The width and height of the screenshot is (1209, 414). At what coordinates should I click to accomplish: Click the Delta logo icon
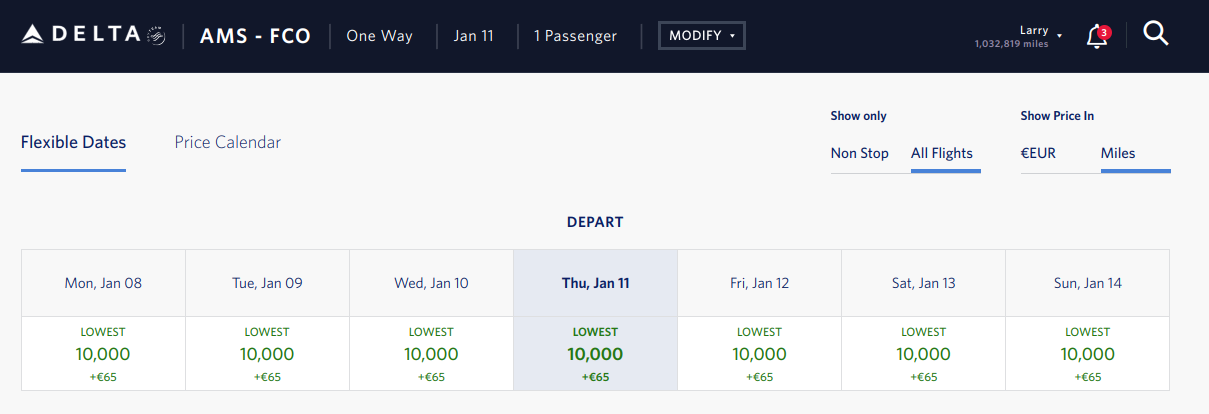pyautogui.click(x=33, y=36)
